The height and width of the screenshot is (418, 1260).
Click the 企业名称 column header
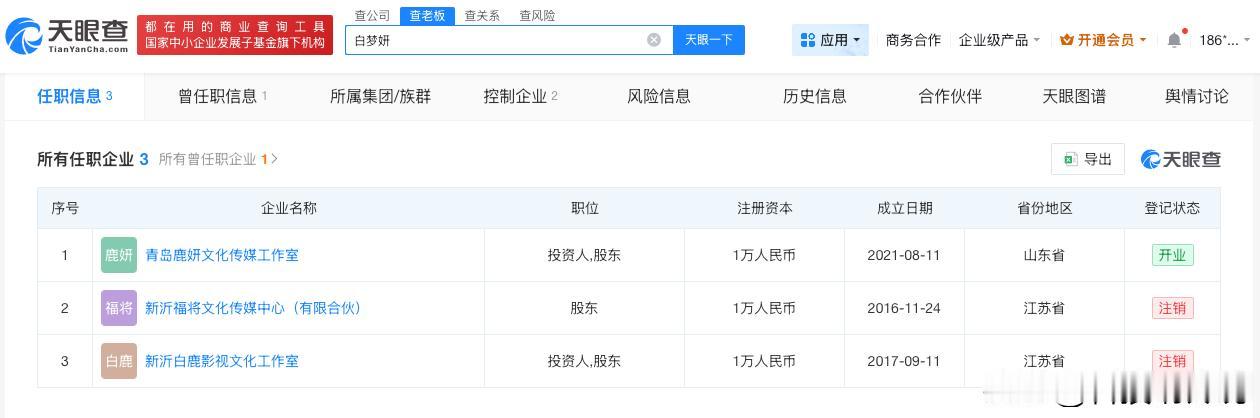(289, 208)
